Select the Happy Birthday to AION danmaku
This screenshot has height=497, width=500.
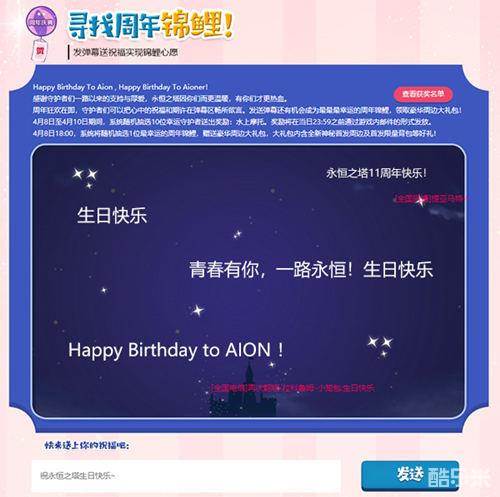(x=176, y=350)
